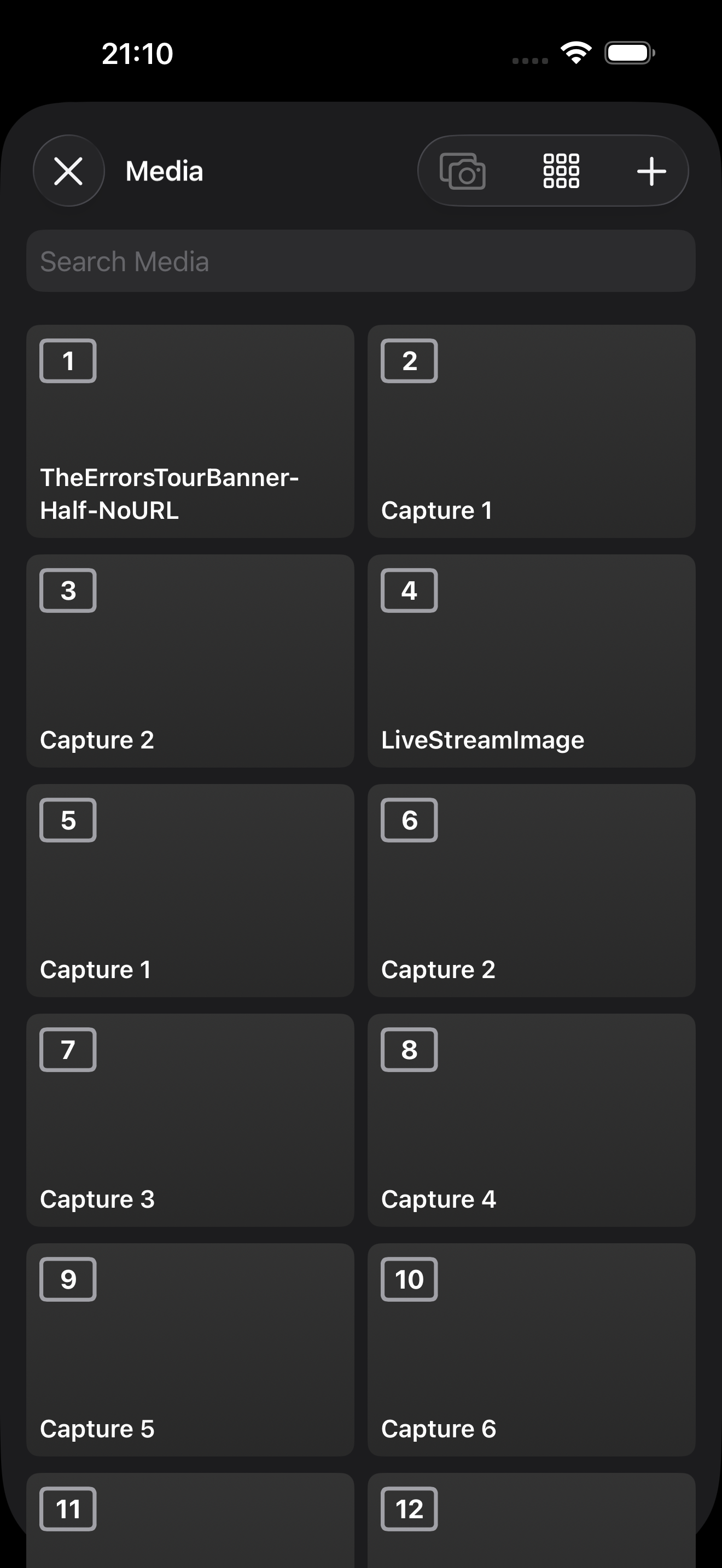Tap the number 4 slot badge
722x1568 pixels.
(x=409, y=590)
